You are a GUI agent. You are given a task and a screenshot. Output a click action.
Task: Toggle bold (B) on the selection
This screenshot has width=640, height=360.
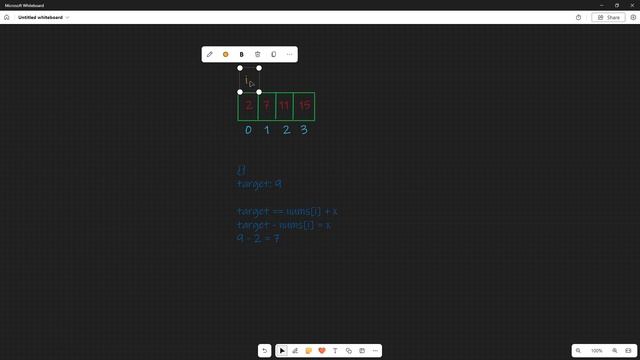(242, 54)
